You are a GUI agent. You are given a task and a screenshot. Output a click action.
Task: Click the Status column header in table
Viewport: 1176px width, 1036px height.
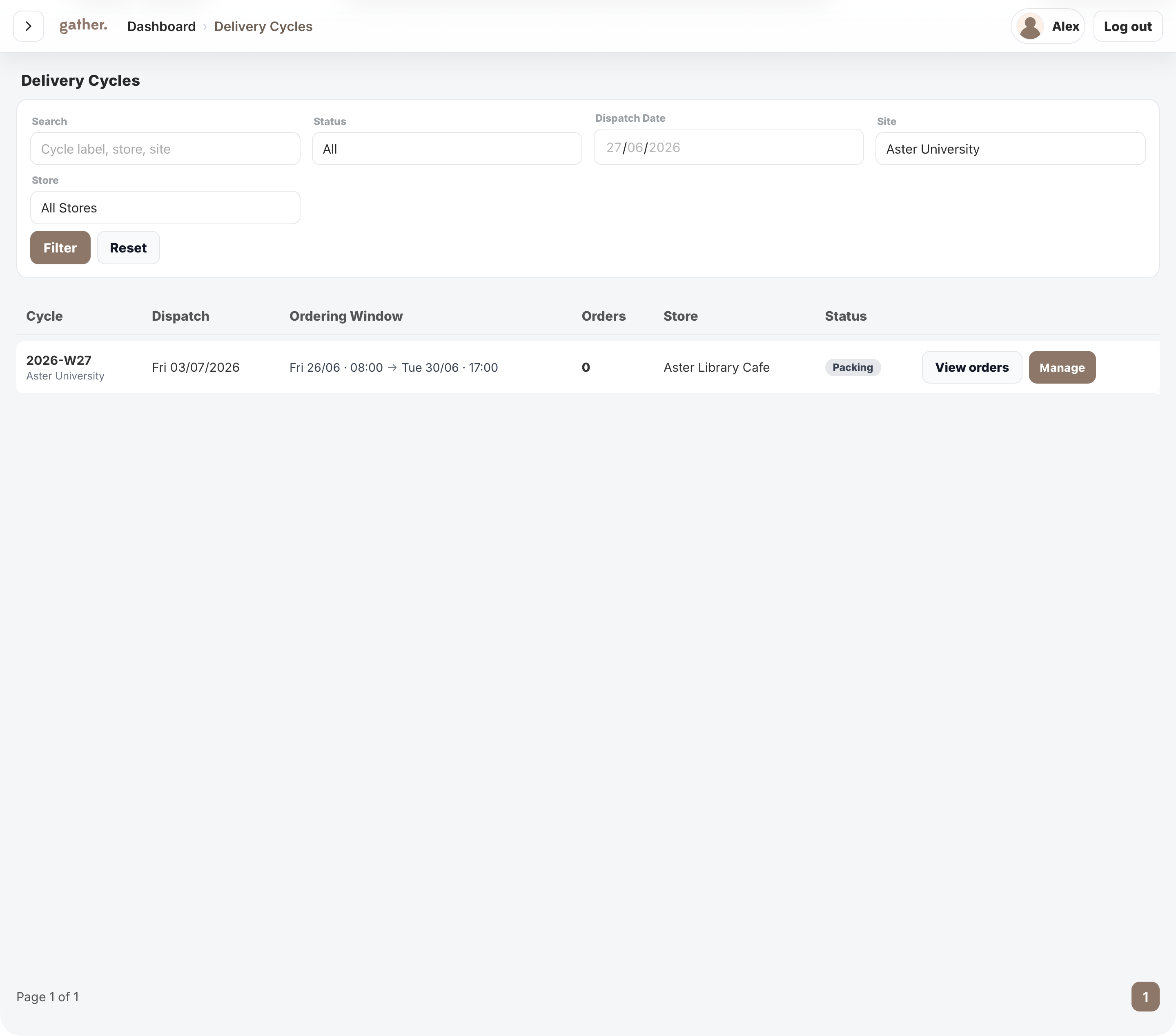[x=846, y=316]
